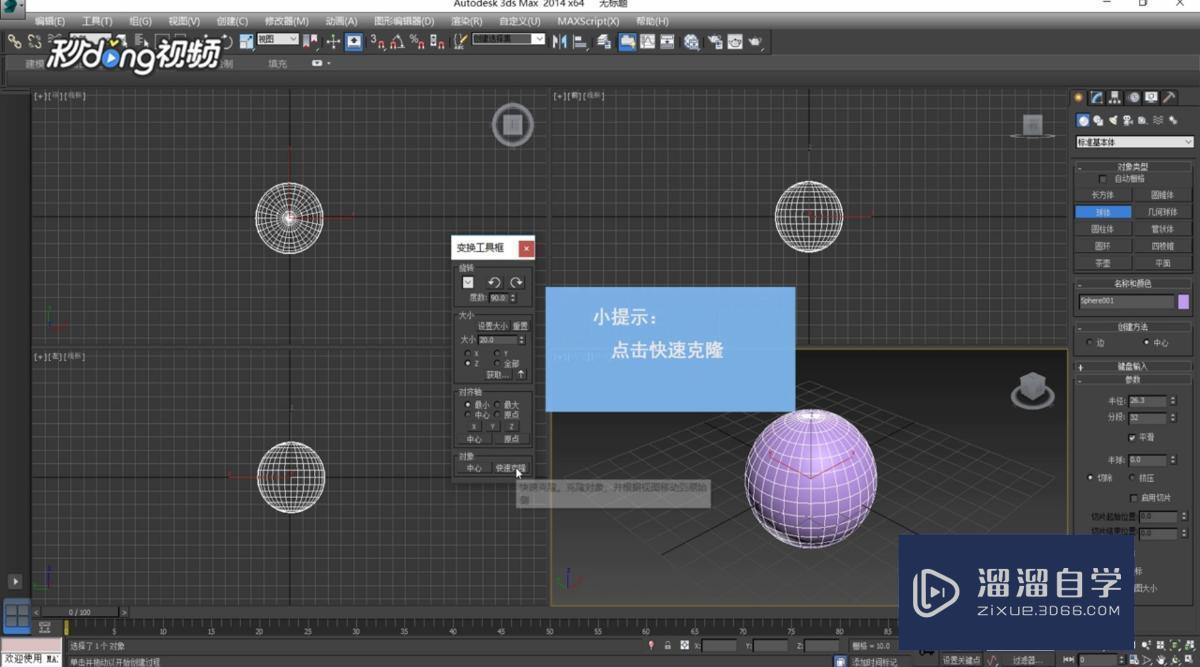The width and height of the screenshot is (1200, 667).
Task: Select the 中心 creation method radio button
Action: tap(1148, 343)
